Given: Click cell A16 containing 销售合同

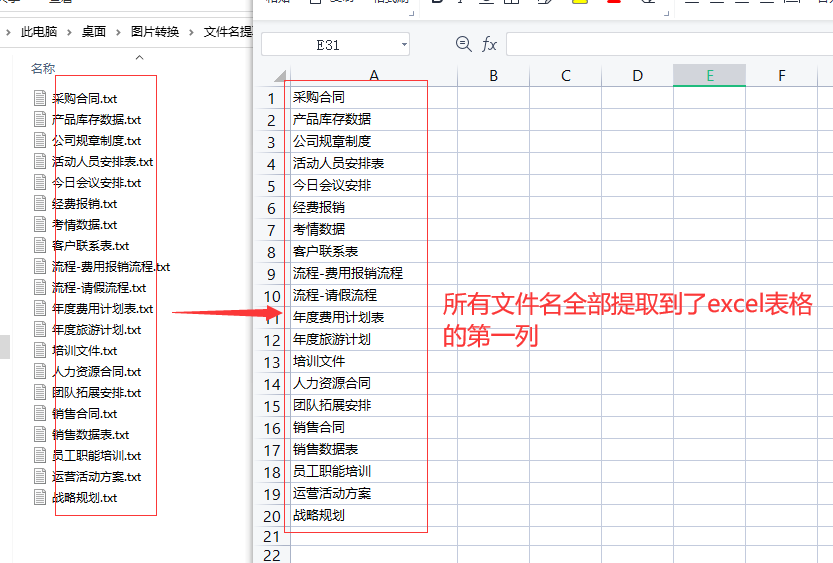Looking at the screenshot, I should point(374,428).
